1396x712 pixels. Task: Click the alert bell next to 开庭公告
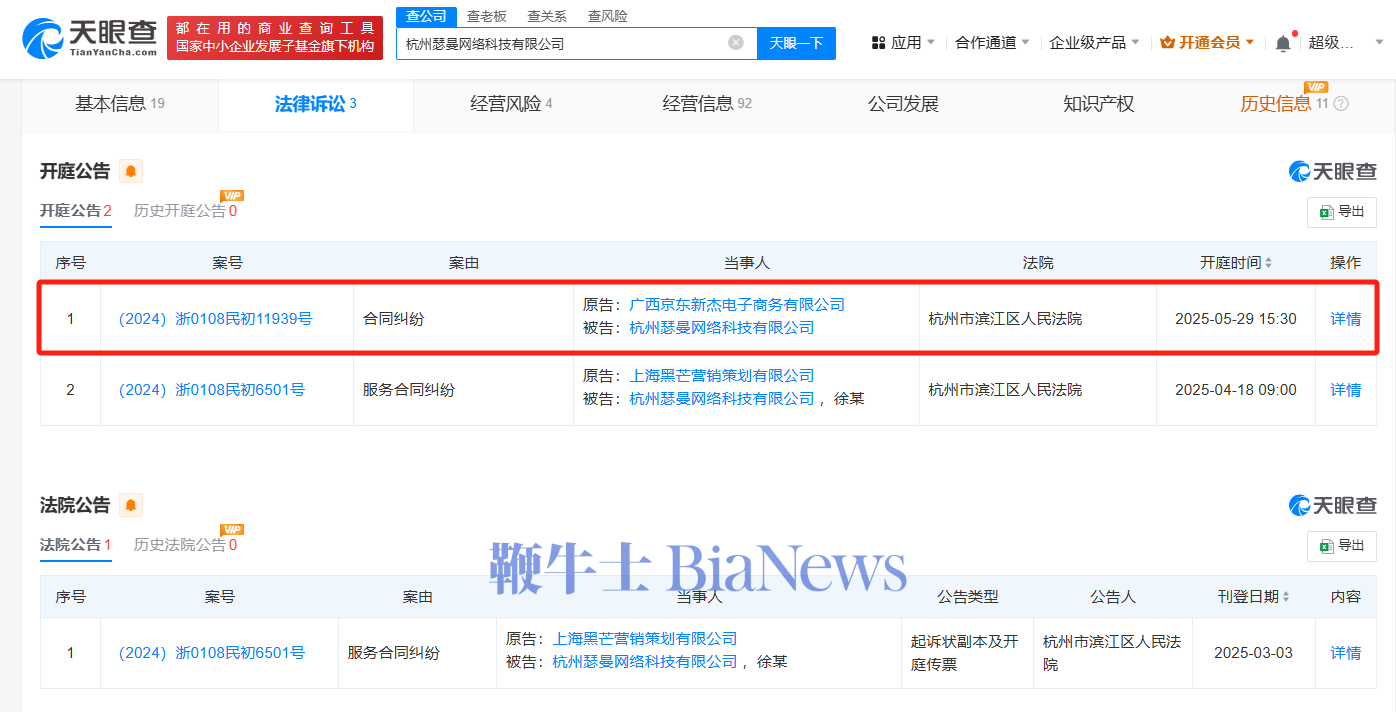131,171
